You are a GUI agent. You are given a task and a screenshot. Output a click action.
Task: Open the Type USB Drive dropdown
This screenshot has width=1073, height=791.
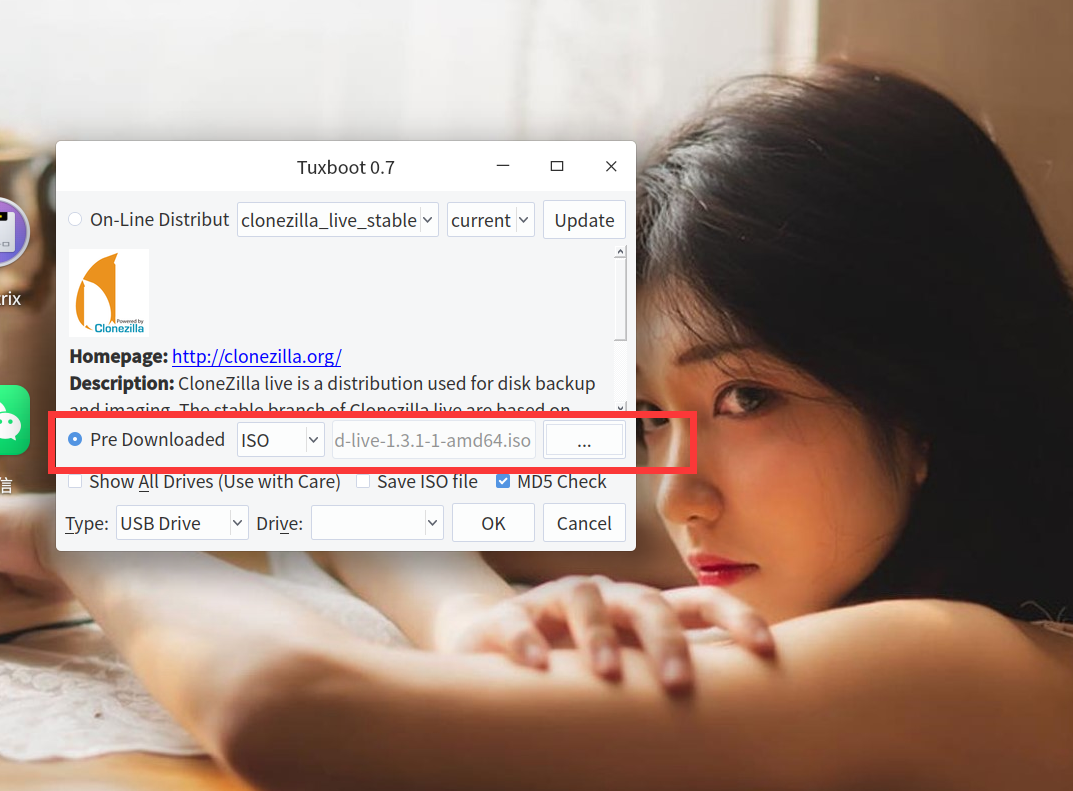point(182,523)
